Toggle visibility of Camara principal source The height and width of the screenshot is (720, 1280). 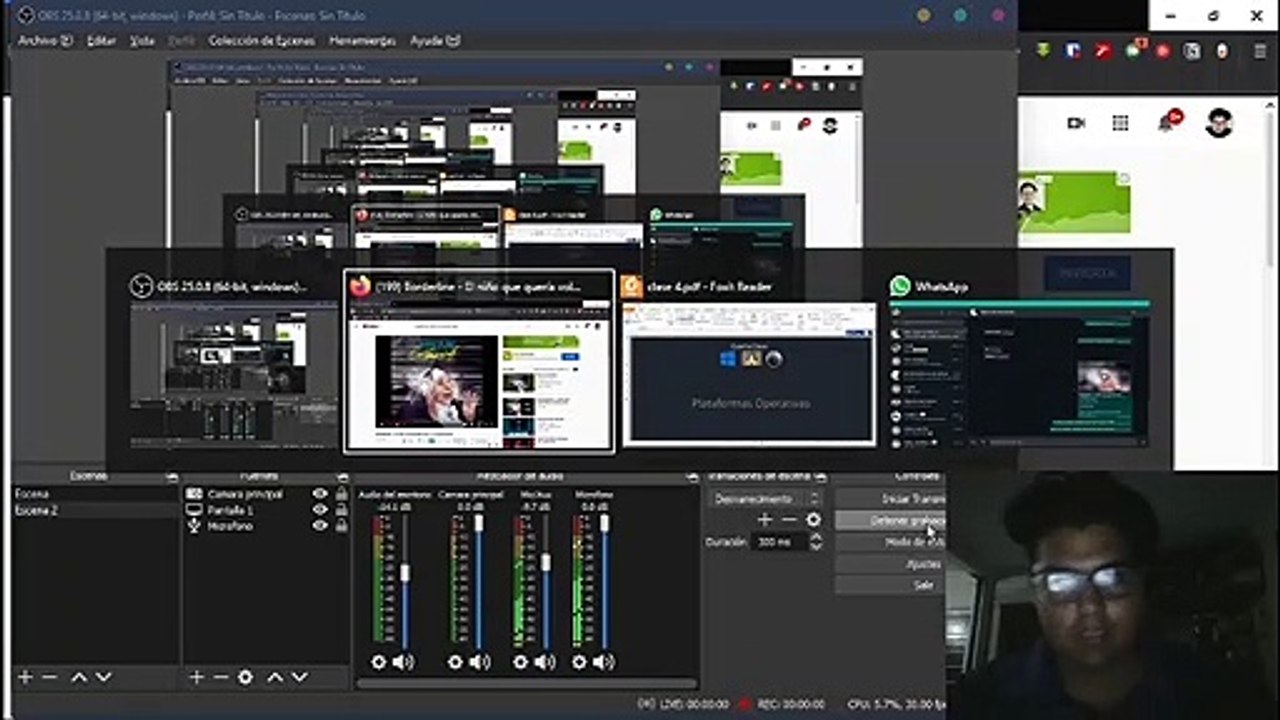(x=320, y=494)
